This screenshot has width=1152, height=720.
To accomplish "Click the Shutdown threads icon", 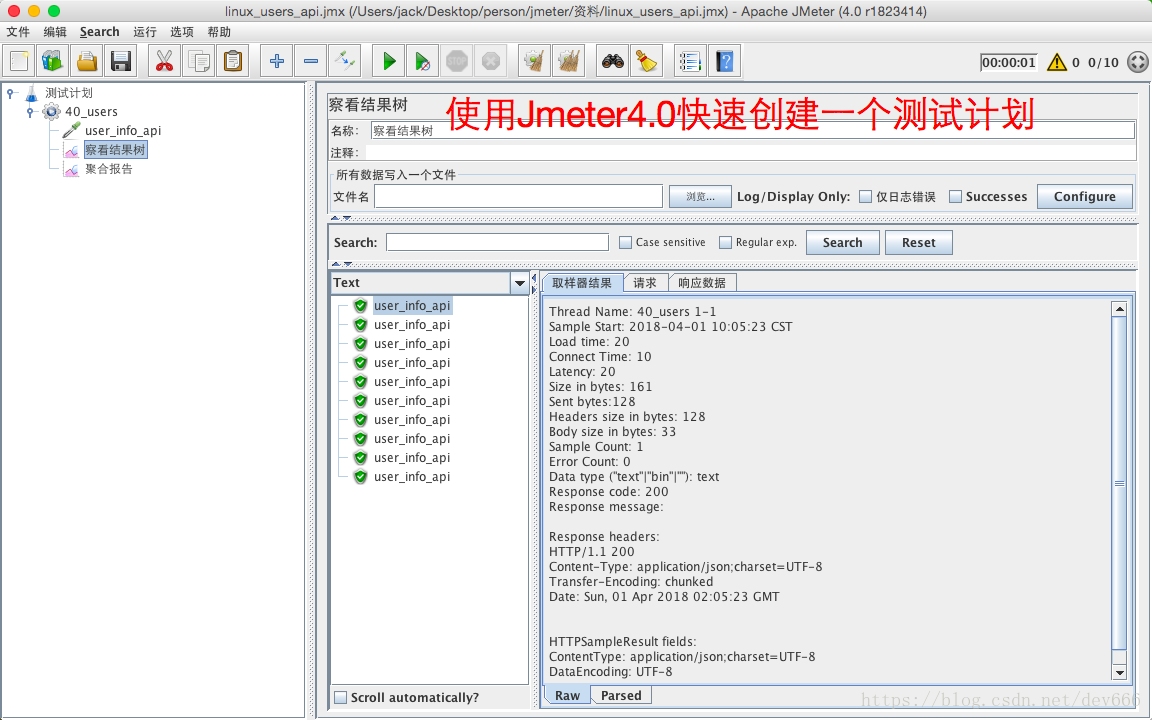I will [491, 61].
